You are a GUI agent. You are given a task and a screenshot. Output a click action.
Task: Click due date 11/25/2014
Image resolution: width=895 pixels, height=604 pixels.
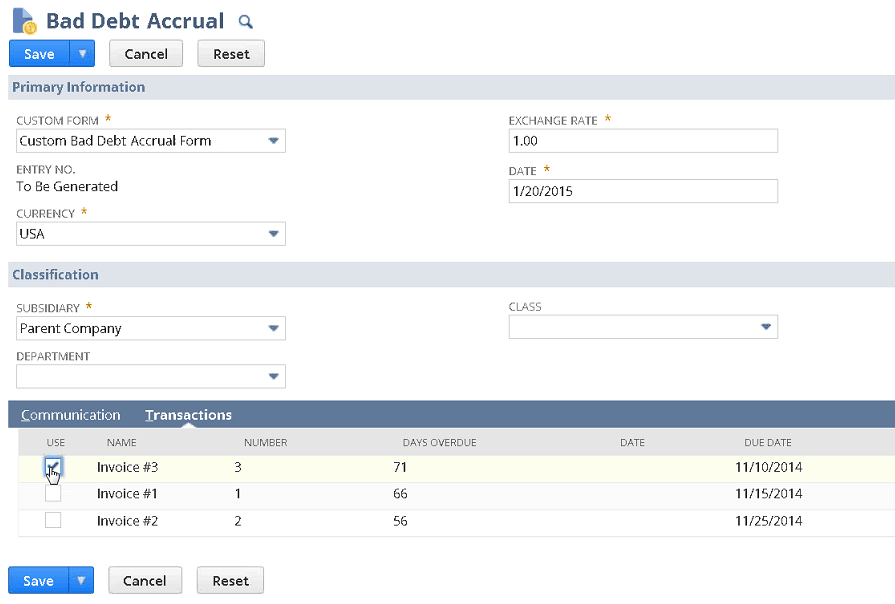coord(768,521)
